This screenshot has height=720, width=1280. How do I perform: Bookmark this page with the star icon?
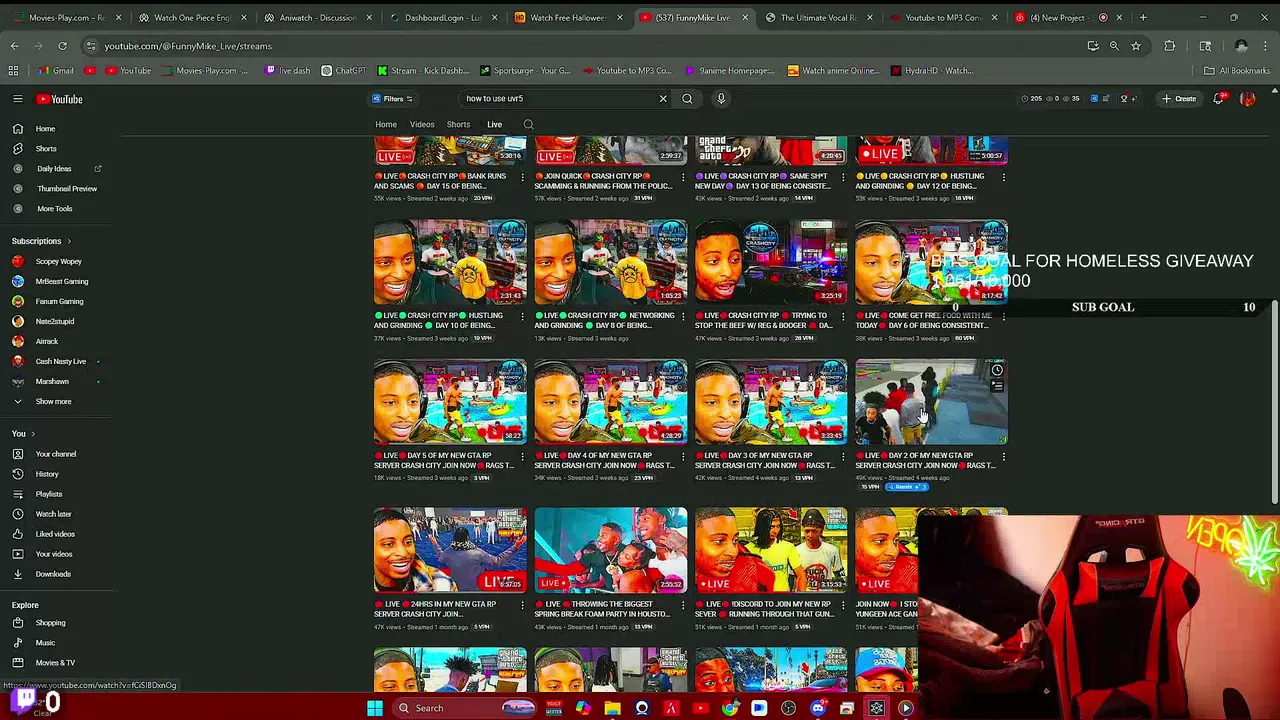[1135, 46]
